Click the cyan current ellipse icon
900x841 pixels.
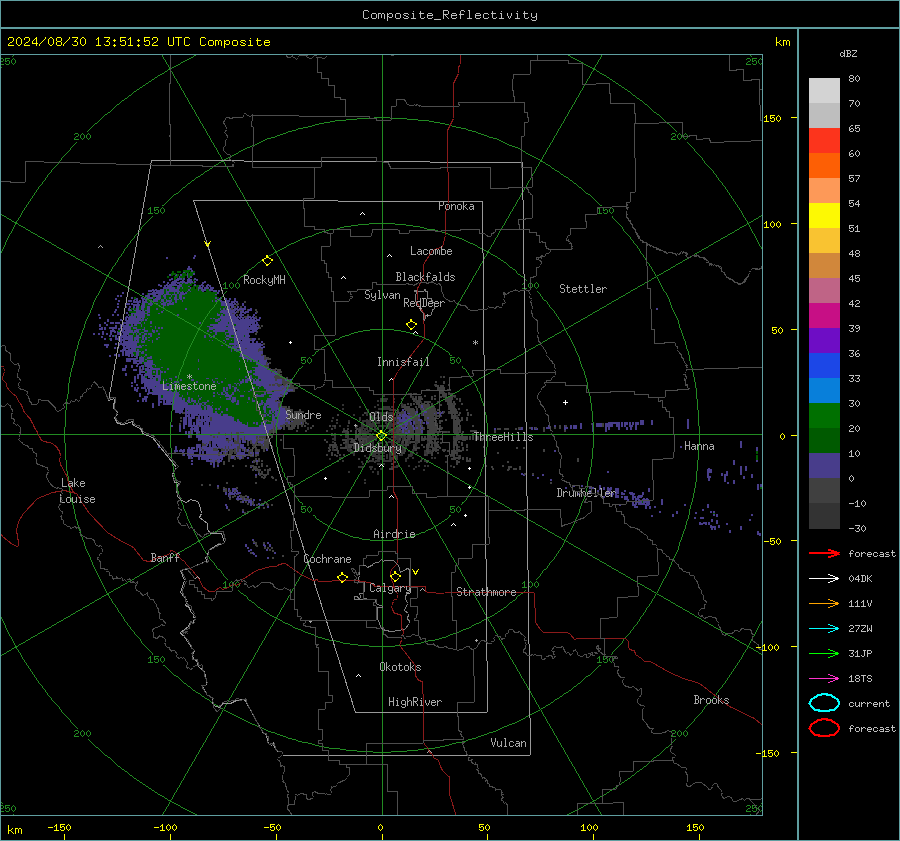tap(824, 703)
